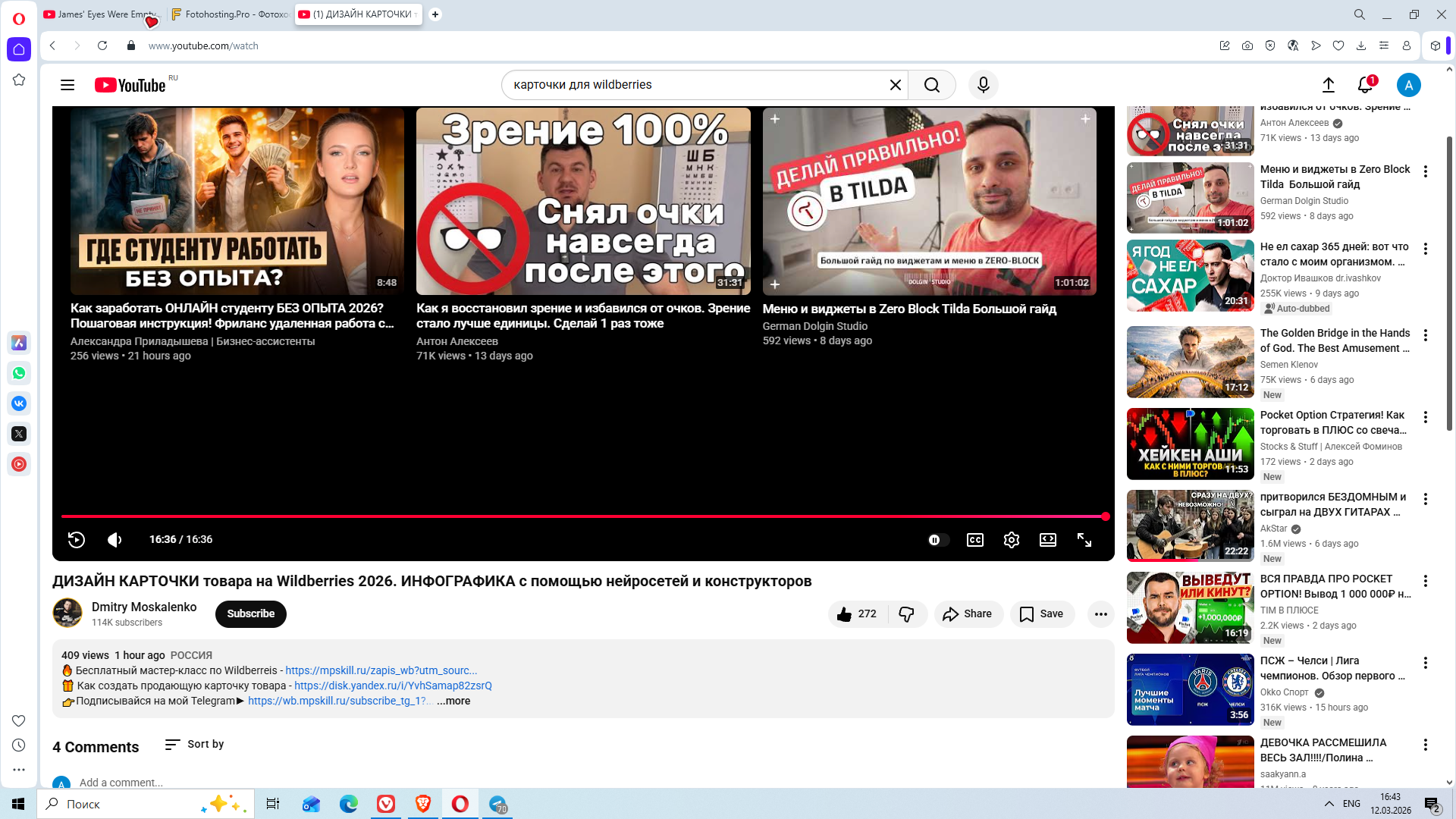Subscribe to Dmitry Moskalenko channel
1456x819 pixels.
tap(251, 614)
